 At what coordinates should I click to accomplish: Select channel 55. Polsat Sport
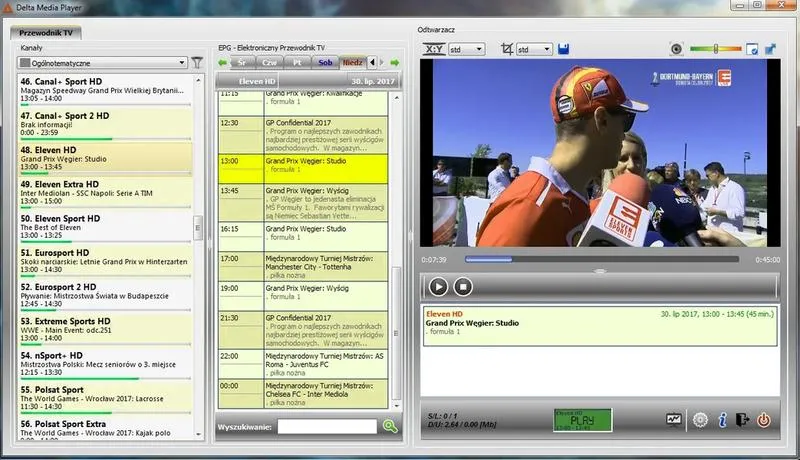[x=105, y=398]
